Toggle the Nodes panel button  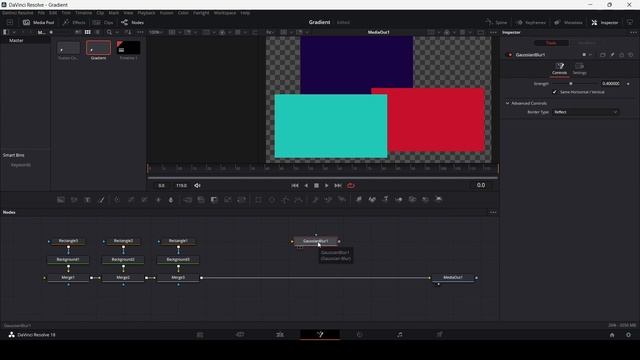(x=132, y=22)
